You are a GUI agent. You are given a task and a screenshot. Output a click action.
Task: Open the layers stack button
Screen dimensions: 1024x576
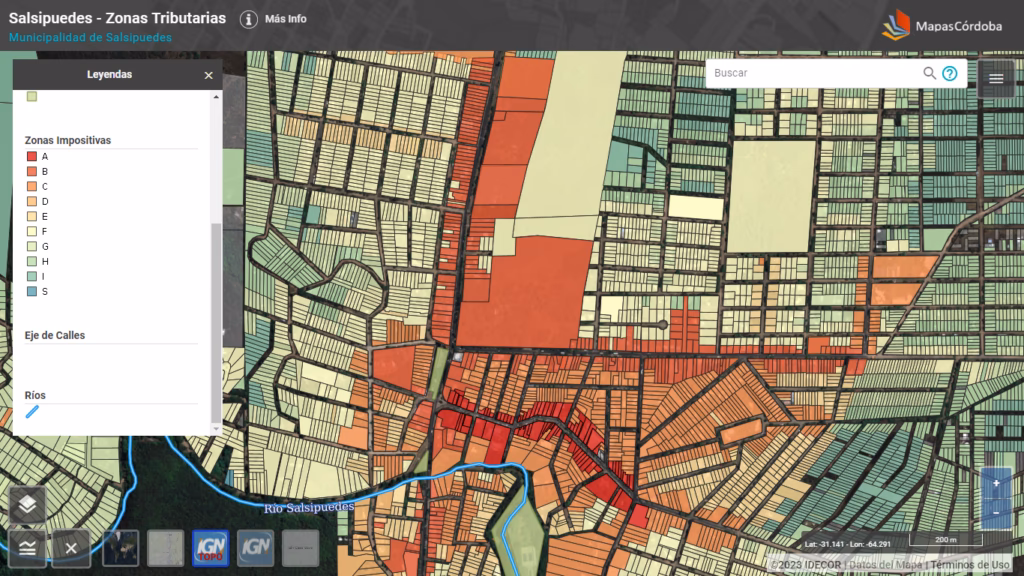point(28,504)
